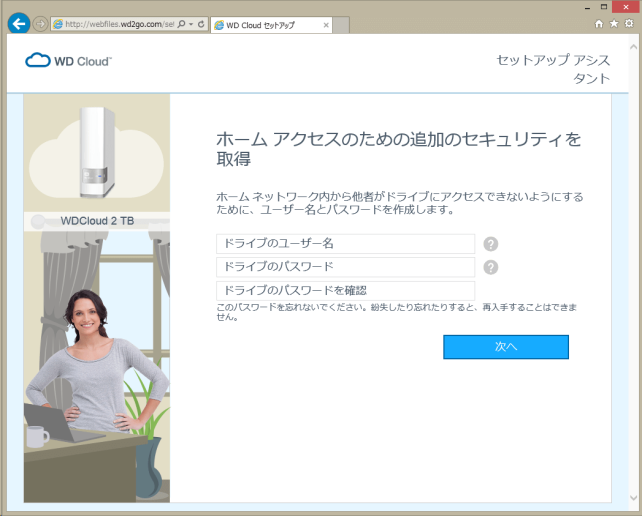642x516 pixels.
Task: Click the WDCloud 2 TB label
Action: (x=97, y=221)
